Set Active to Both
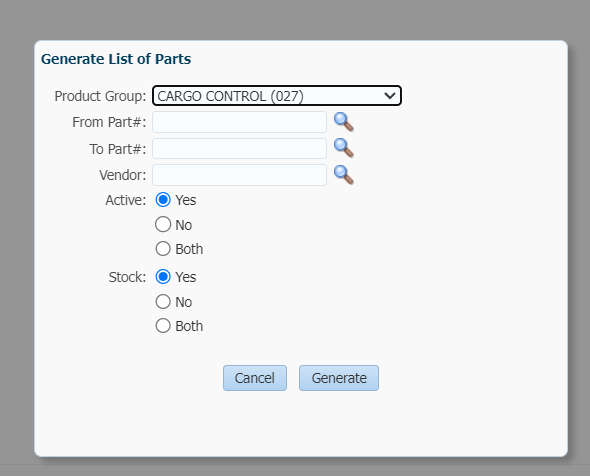This screenshot has width=590, height=476. coord(163,249)
